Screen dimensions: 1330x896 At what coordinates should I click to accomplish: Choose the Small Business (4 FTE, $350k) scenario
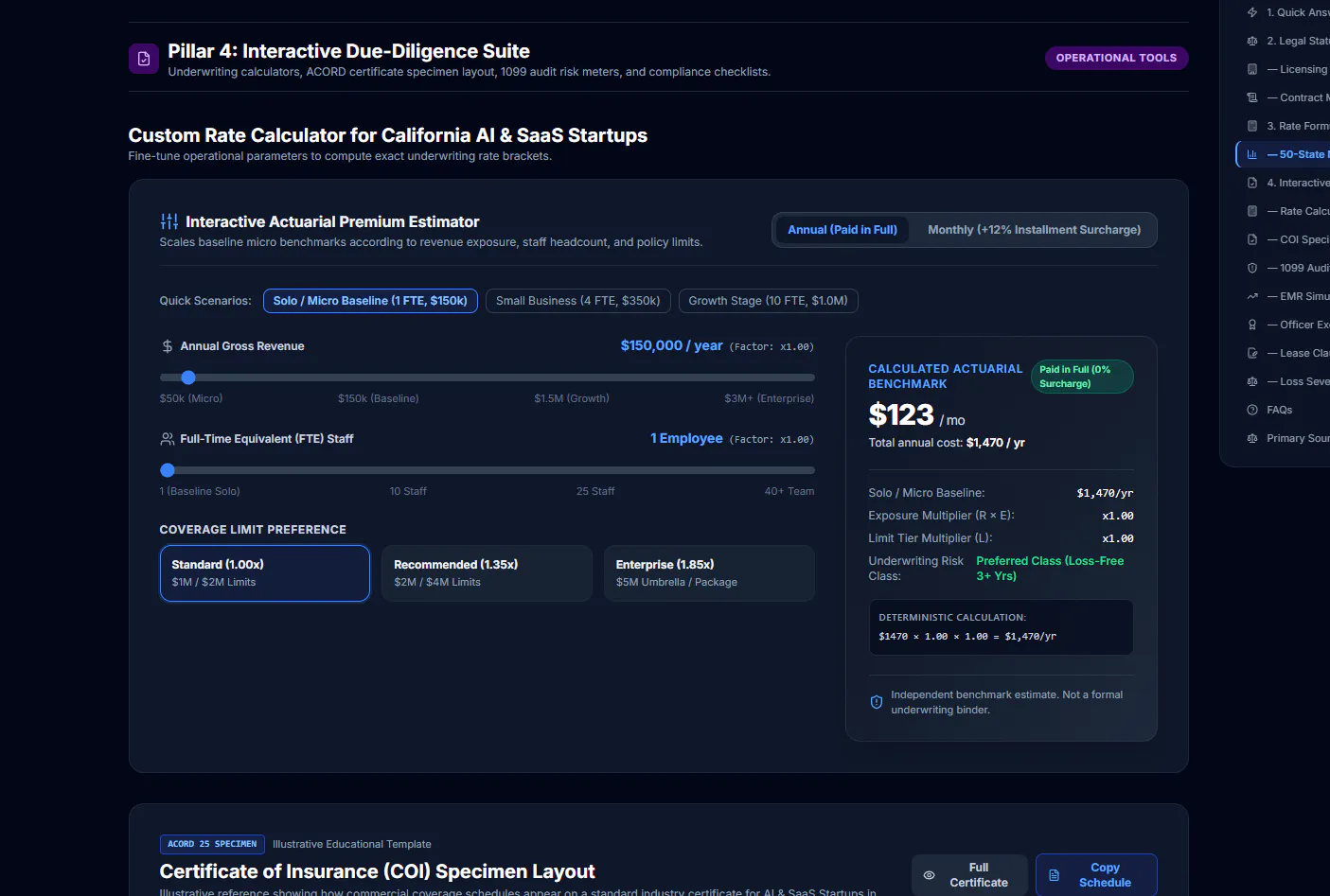click(x=578, y=301)
